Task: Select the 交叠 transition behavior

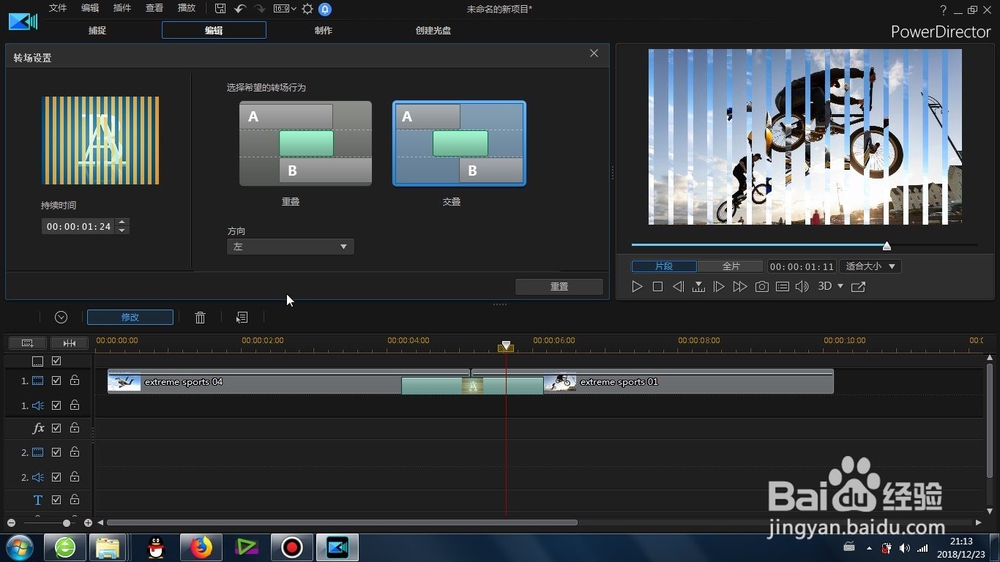Action: 459,144
